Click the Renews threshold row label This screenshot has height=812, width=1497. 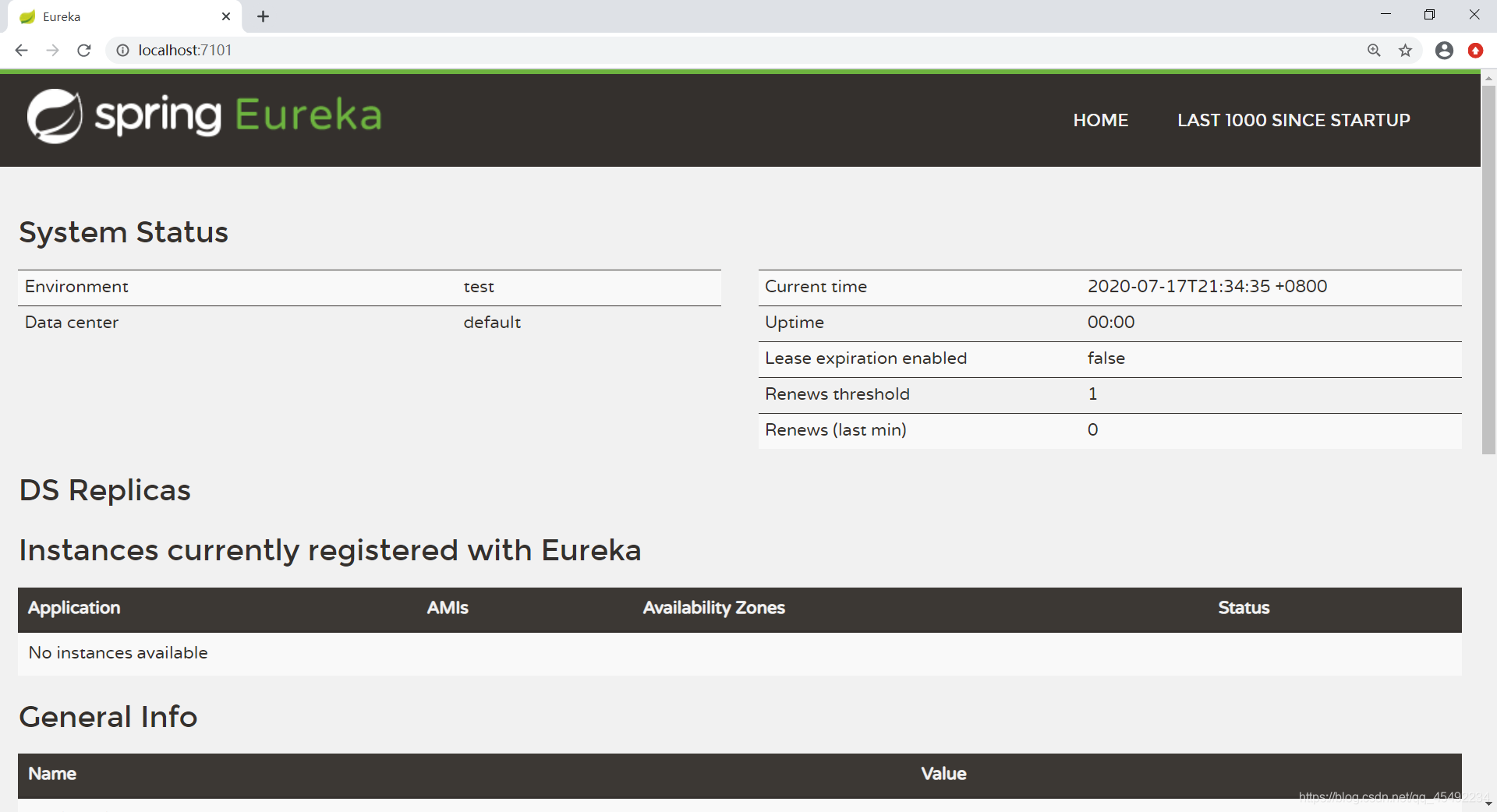[x=837, y=394]
